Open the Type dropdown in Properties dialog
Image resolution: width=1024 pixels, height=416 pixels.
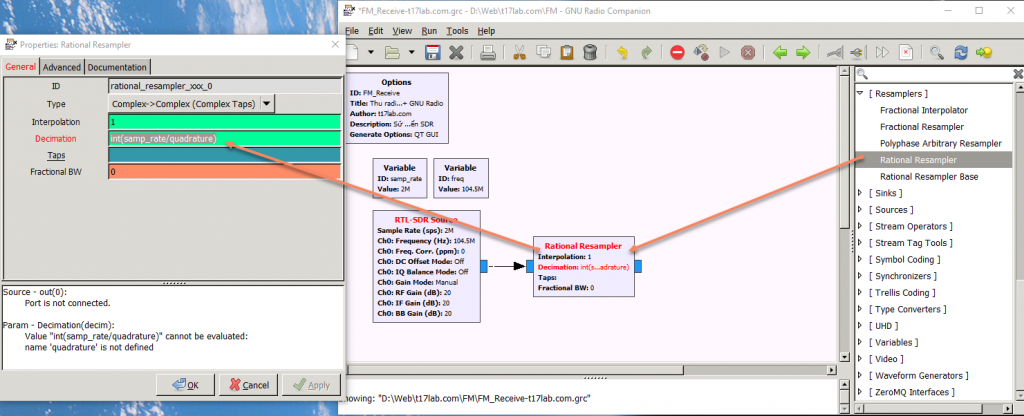click(267, 103)
